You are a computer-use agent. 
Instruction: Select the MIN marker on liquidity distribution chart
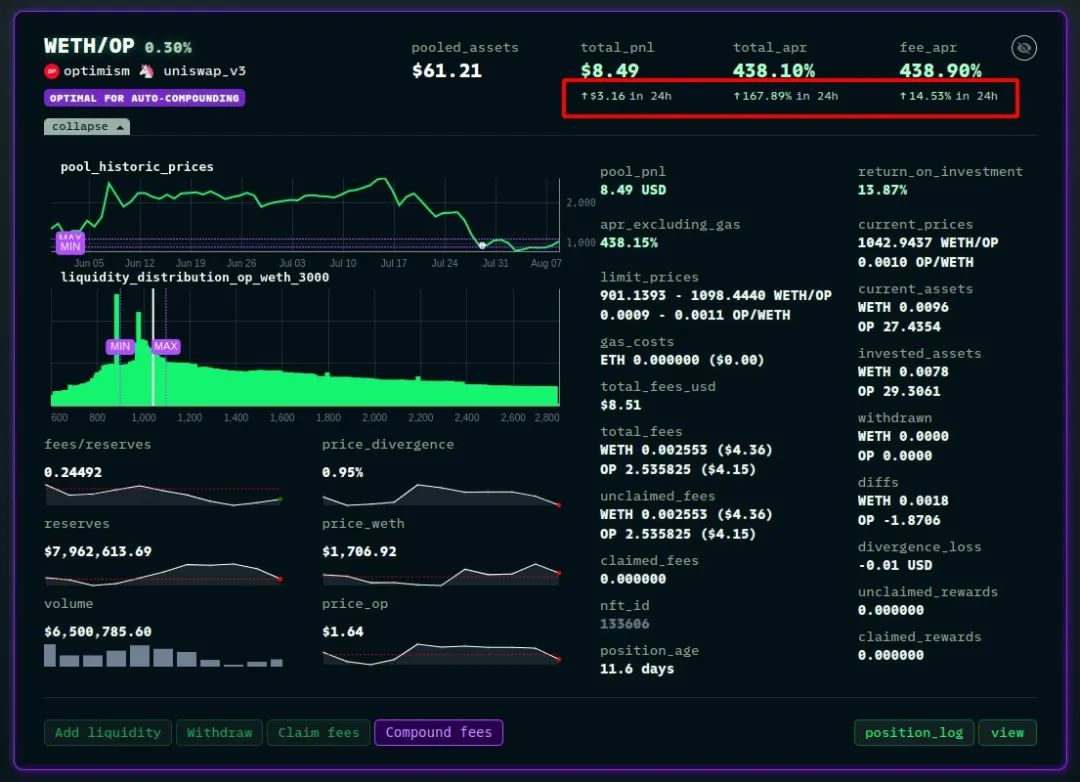click(120, 347)
